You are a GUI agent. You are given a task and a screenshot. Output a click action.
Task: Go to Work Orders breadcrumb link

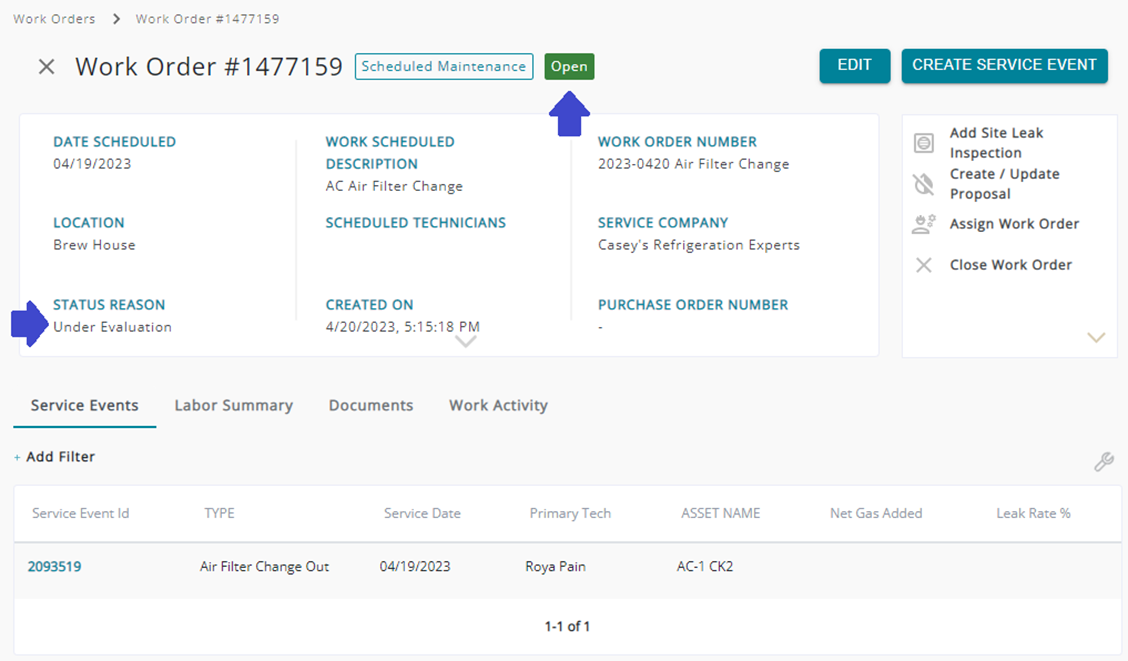tap(54, 19)
